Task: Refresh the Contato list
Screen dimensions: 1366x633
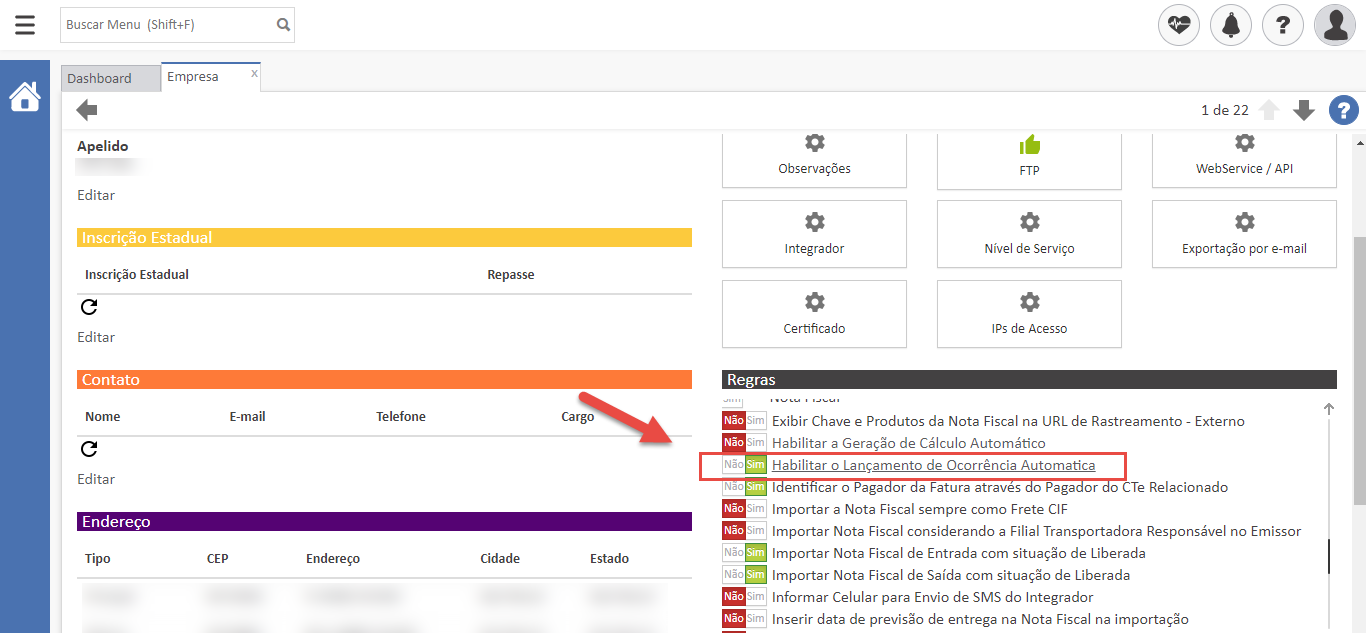Action: click(x=89, y=450)
